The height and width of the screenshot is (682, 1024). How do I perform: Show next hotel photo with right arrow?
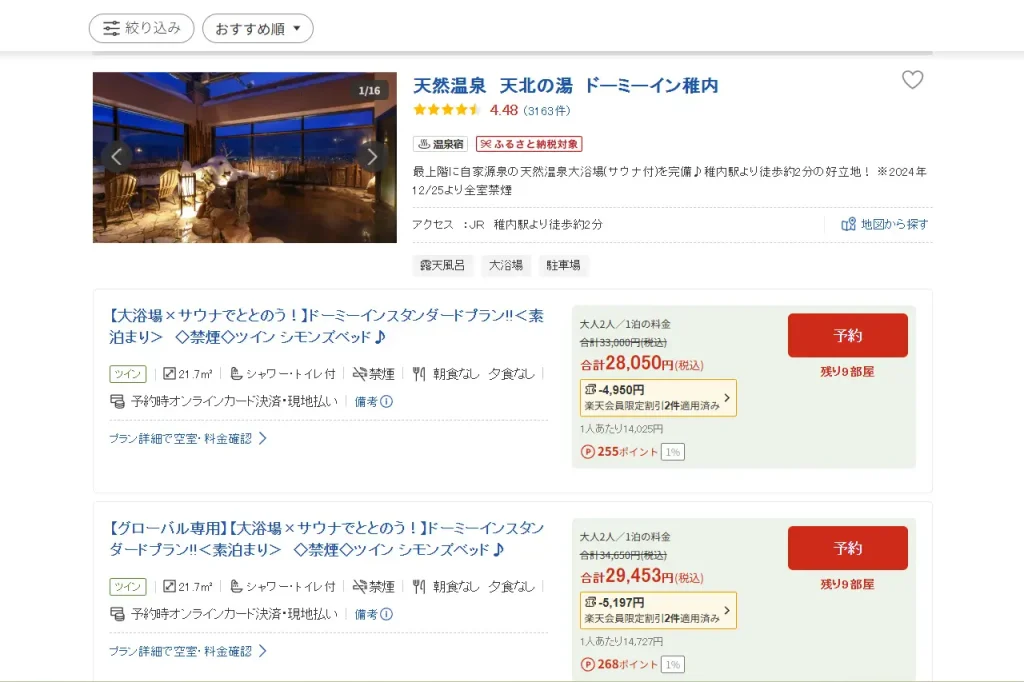pos(372,157)
